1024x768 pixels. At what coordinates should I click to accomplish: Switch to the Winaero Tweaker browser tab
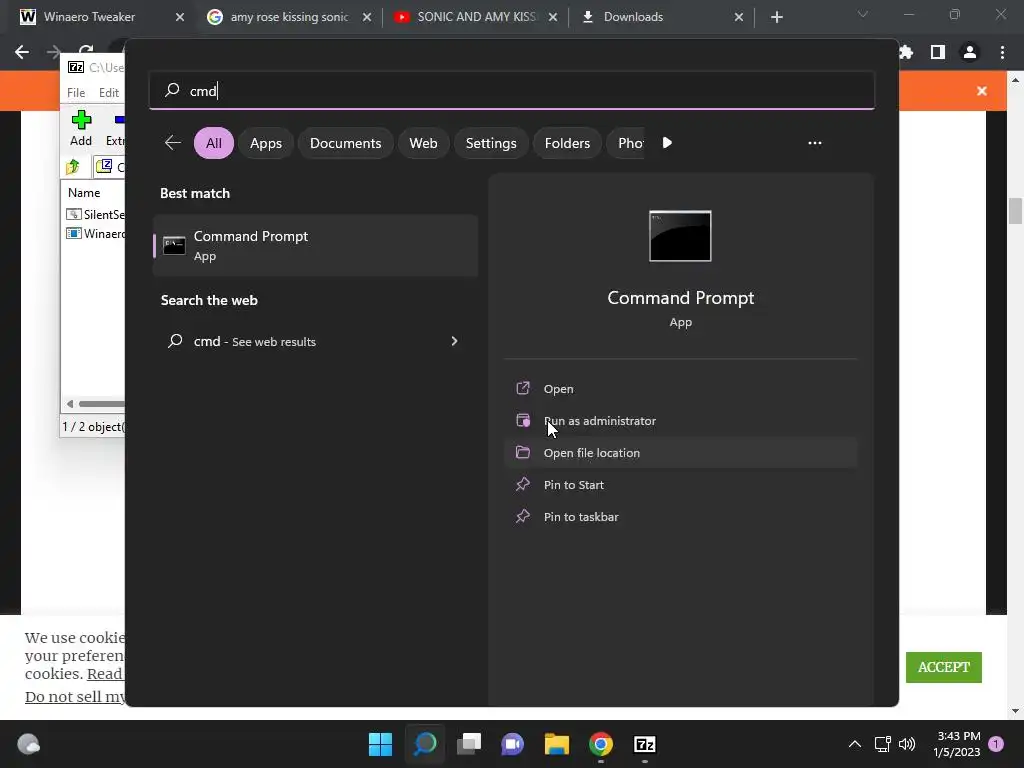[89, 17]
